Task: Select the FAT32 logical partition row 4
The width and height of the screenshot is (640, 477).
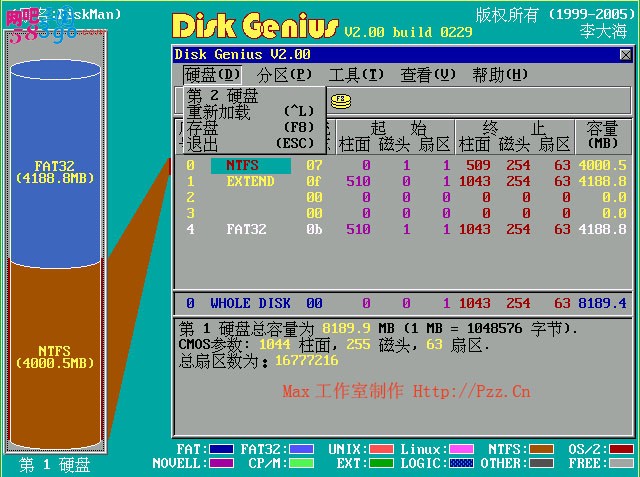Action: [x=406, y=229]
